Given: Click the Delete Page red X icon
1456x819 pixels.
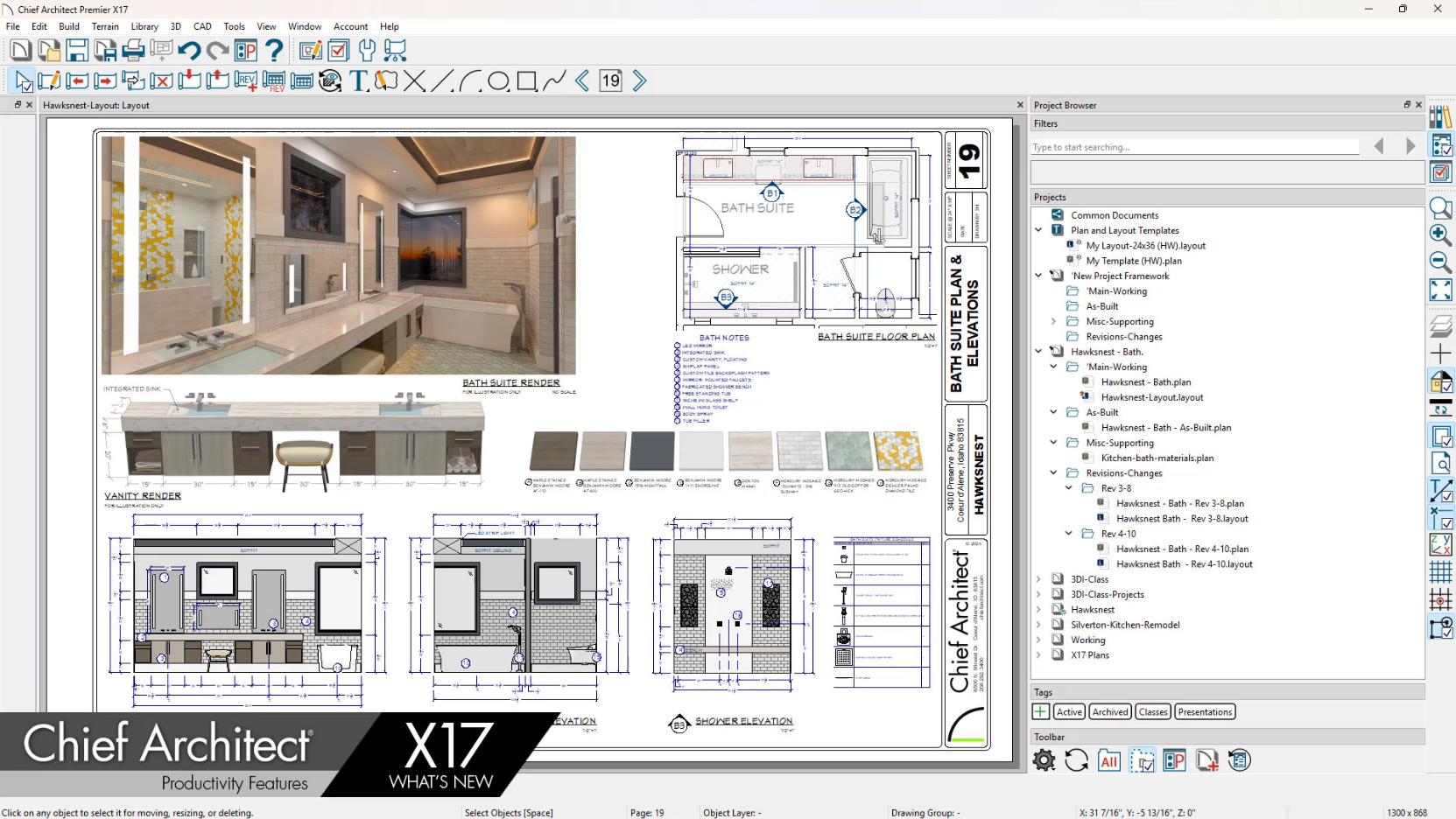Looking at the screenshot, I should [161, 81].
